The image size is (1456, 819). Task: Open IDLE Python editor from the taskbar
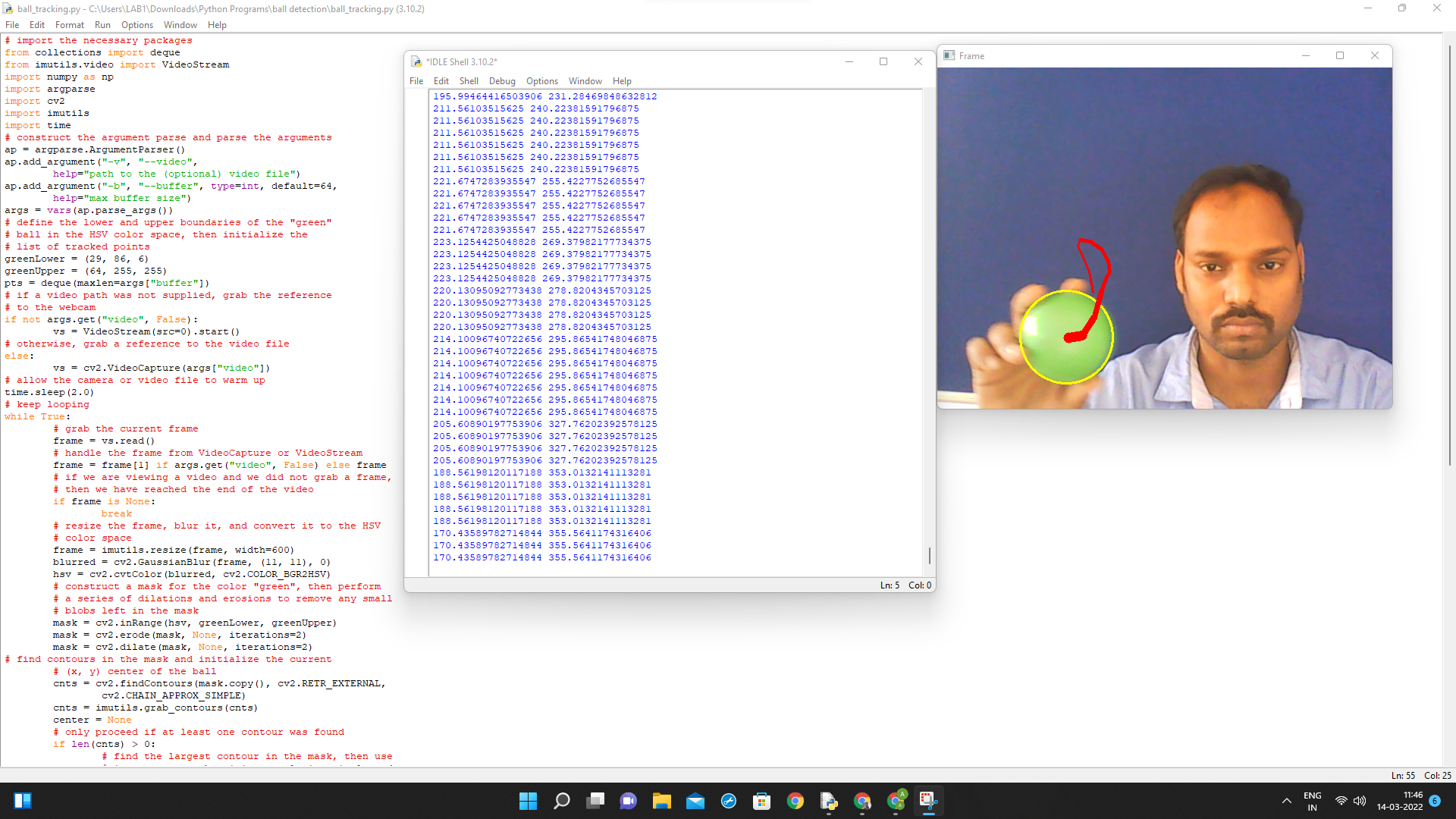tap(829, 801)
